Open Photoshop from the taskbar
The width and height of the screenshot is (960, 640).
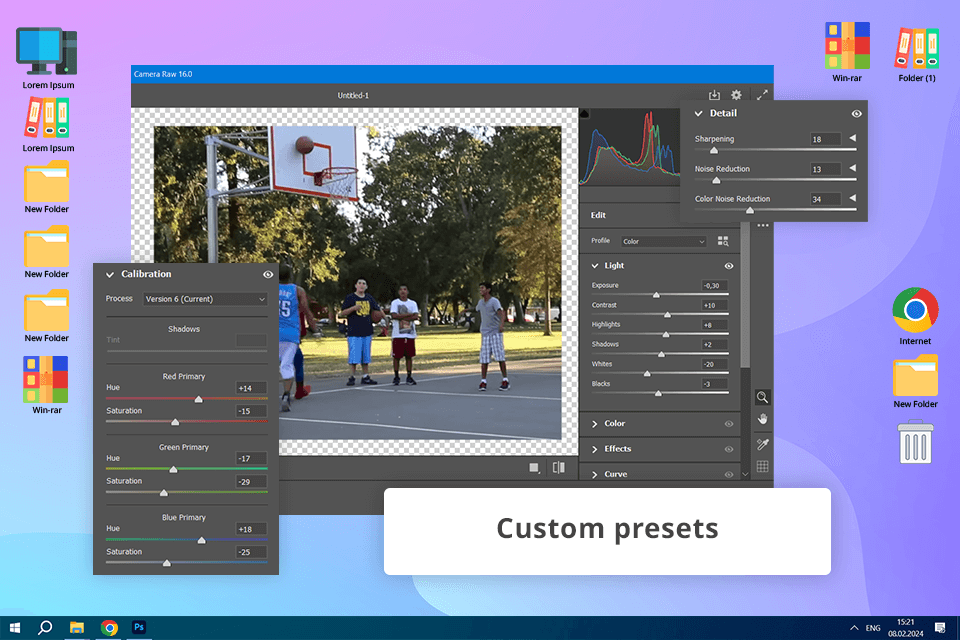pos(139,627)
